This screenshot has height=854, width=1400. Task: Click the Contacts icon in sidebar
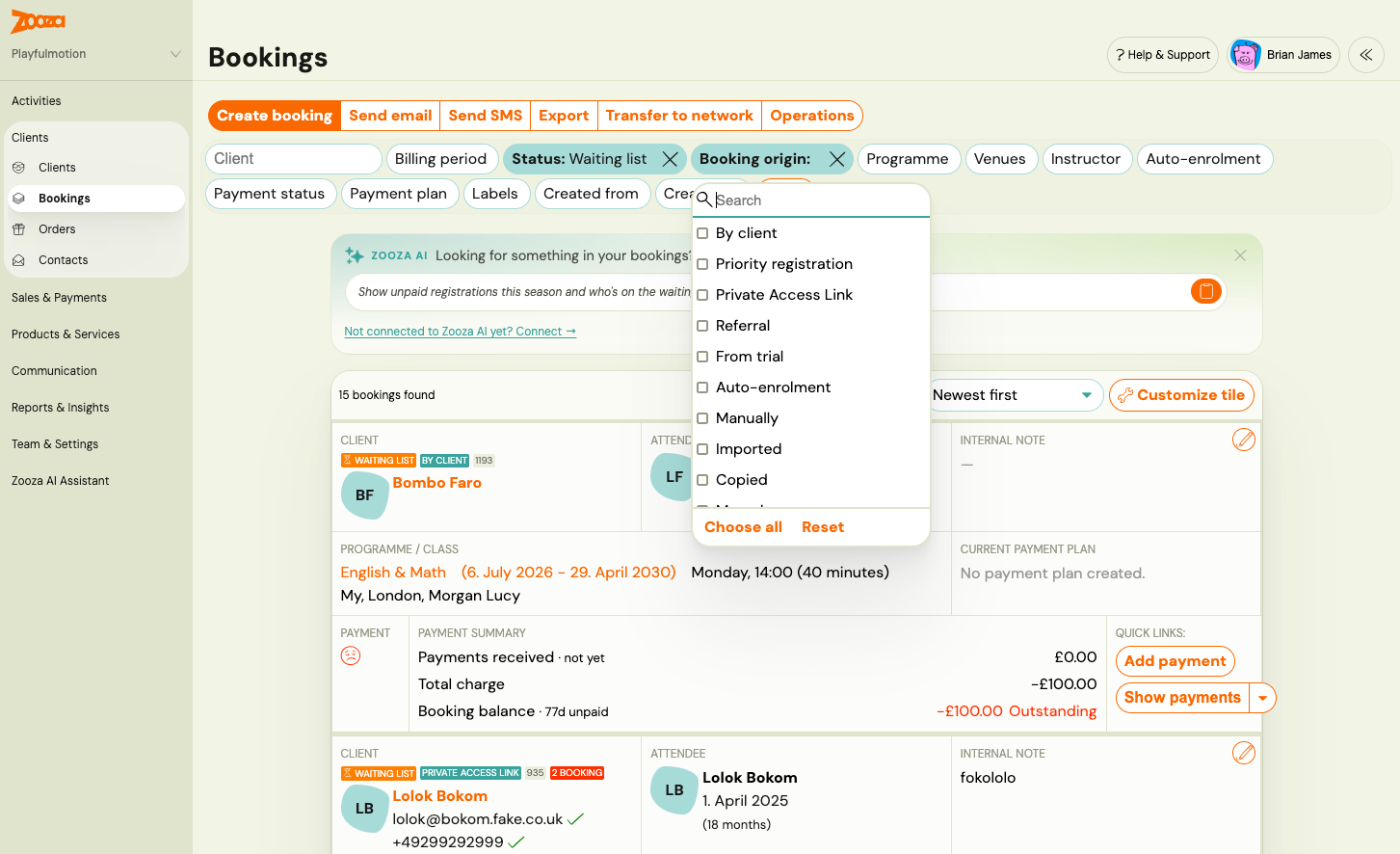coord(18,260)
